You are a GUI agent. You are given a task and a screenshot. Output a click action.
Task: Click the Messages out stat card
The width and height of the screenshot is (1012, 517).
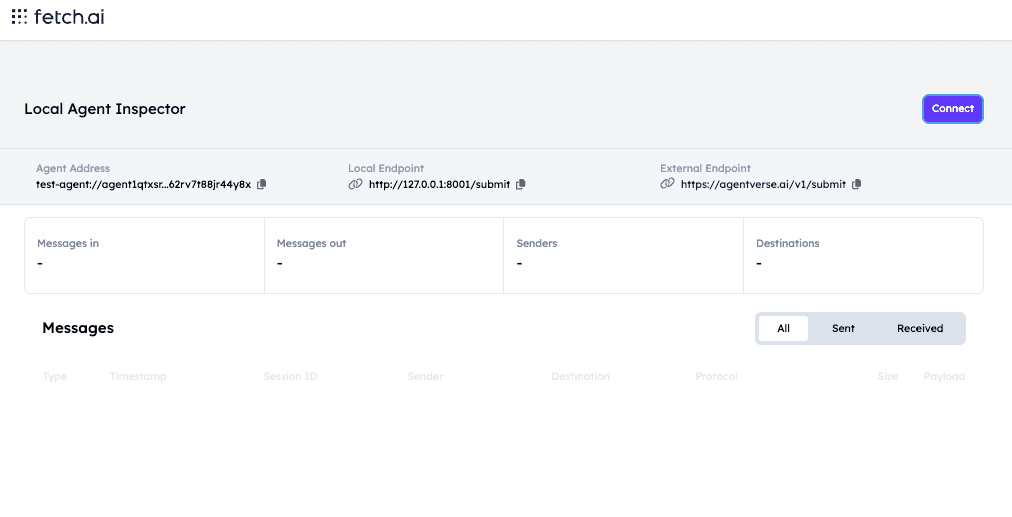click(x=384, y=255)
